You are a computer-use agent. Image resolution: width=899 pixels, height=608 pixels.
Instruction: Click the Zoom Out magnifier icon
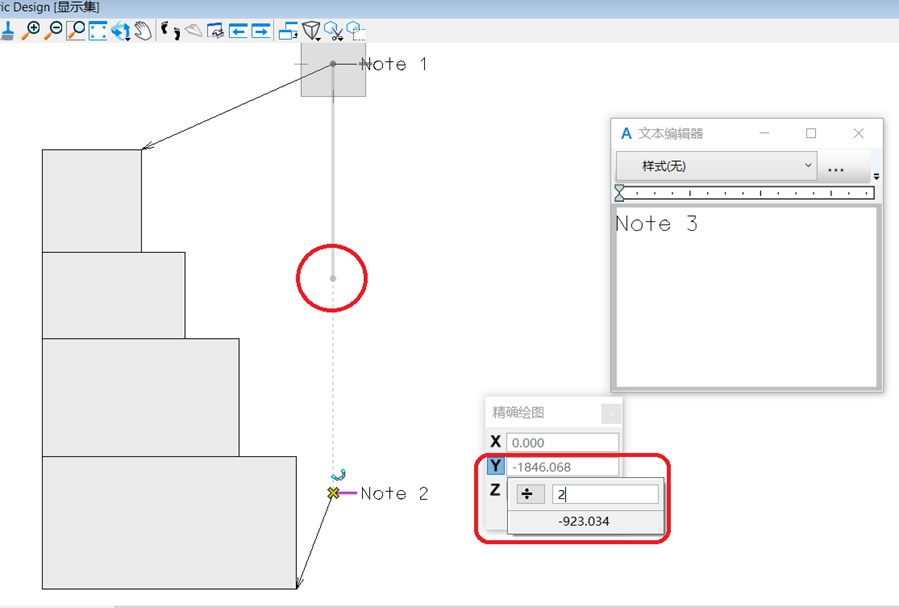53,31
